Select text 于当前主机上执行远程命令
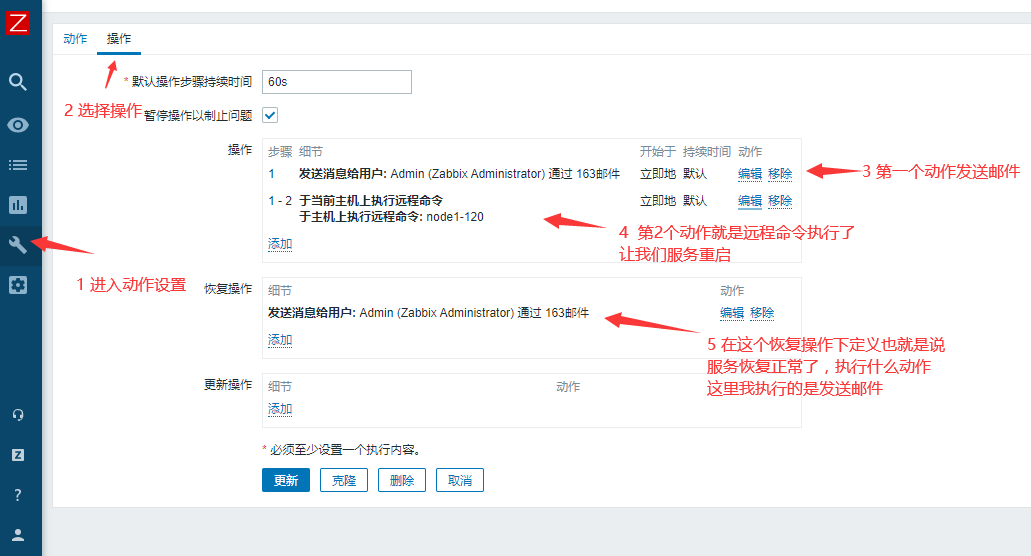Screen dimensions: 1031x556 coord(371,200)
